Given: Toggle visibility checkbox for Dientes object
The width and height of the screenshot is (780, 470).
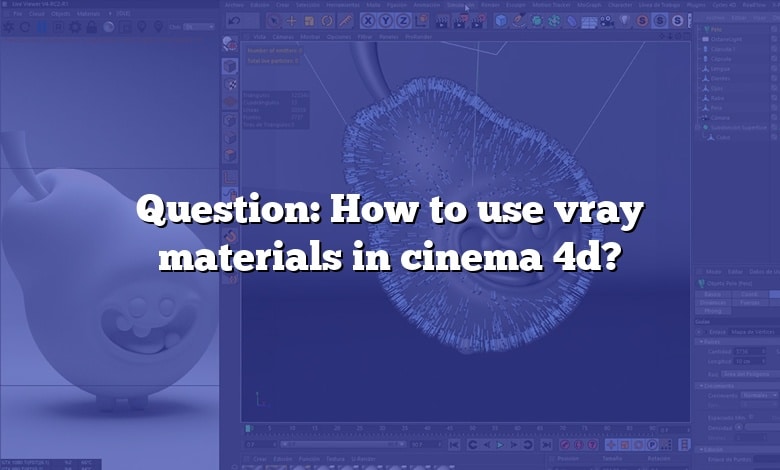Looking at the screenshot, I should 774,78.
